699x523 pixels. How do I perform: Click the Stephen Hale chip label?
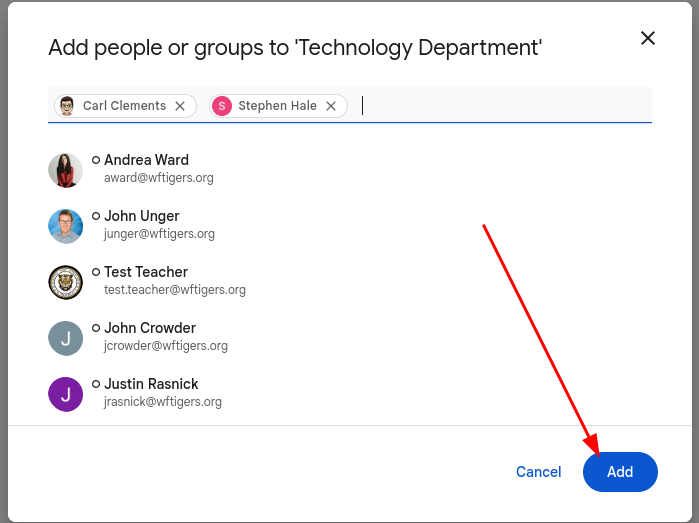click(x=277, y=106)
